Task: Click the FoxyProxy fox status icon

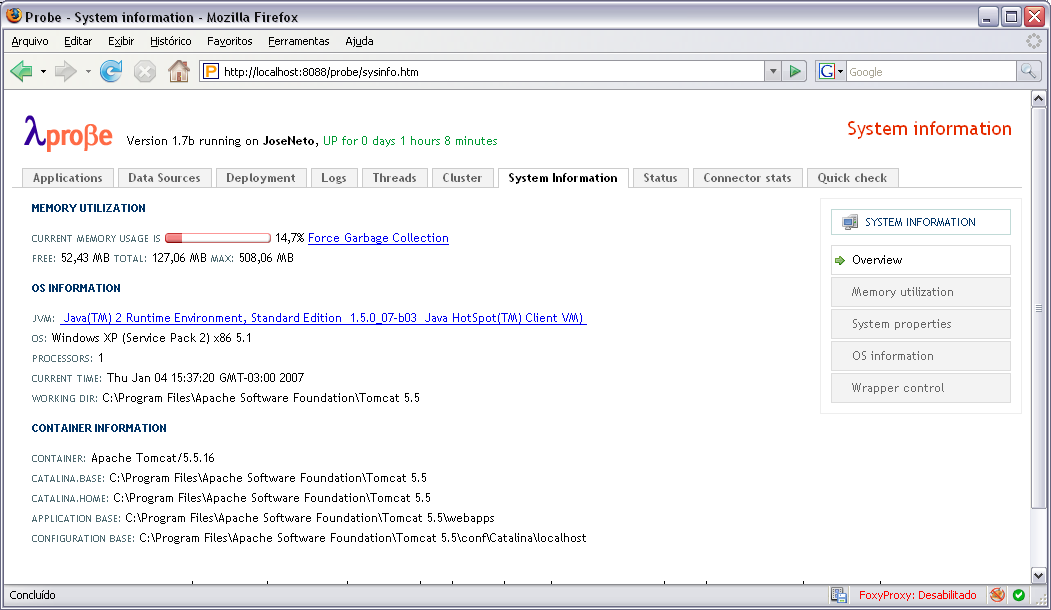Action: (x=997, y=595)
